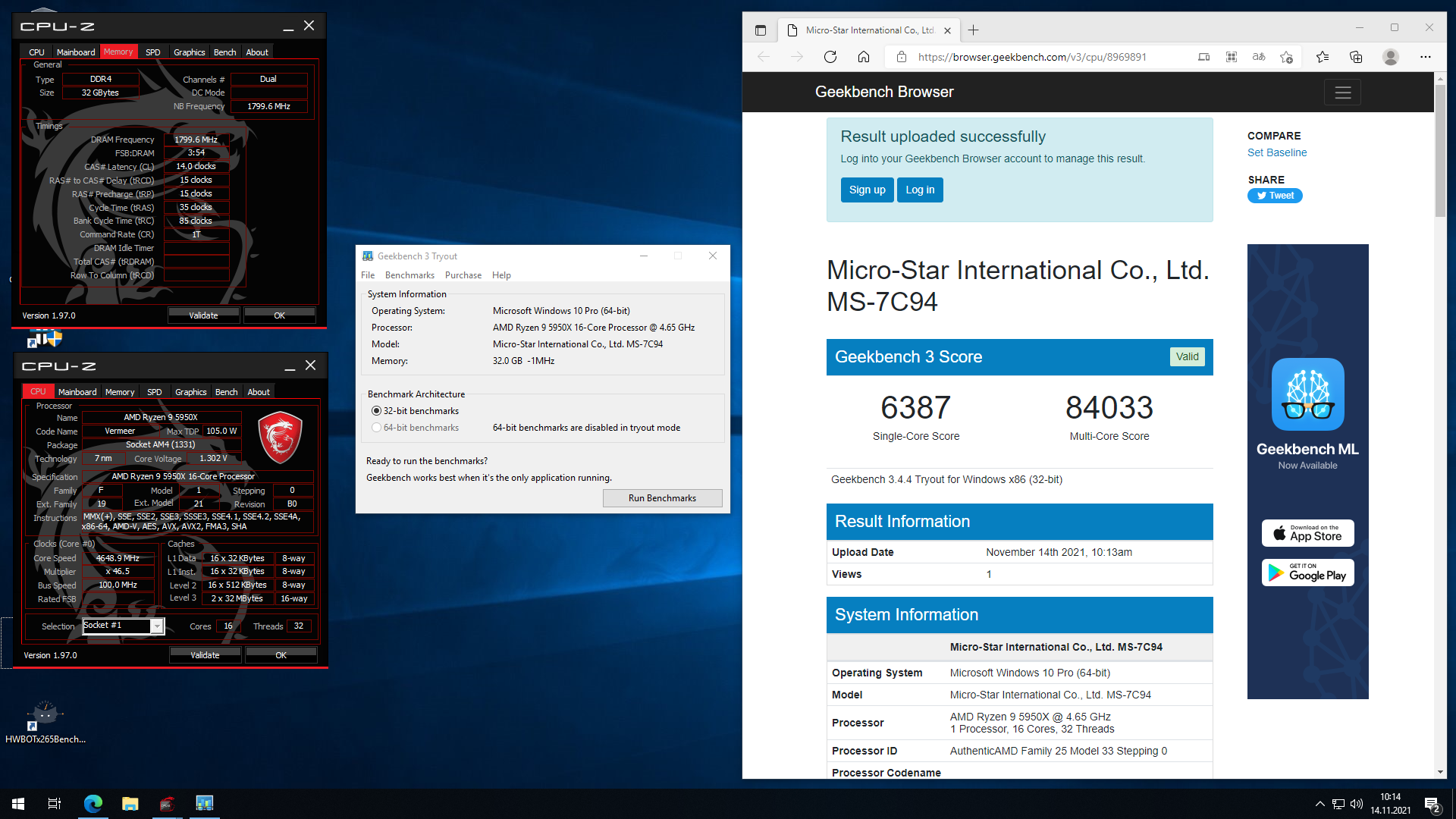Viewport: 1456px width, 819px height.
Task: Click the network tray icon
Action: [1338, 804]
